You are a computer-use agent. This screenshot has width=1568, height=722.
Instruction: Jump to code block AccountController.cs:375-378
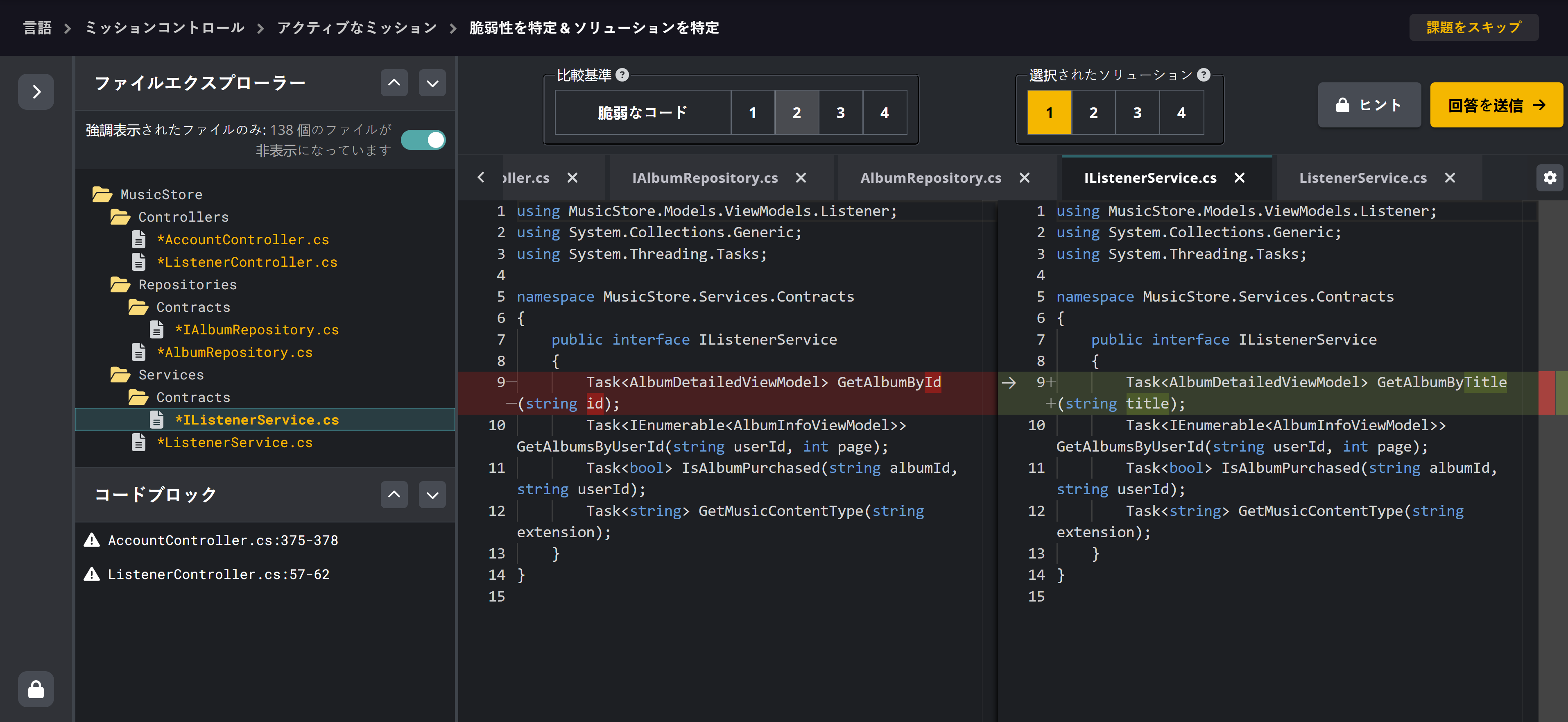click(x=223, y=540)
